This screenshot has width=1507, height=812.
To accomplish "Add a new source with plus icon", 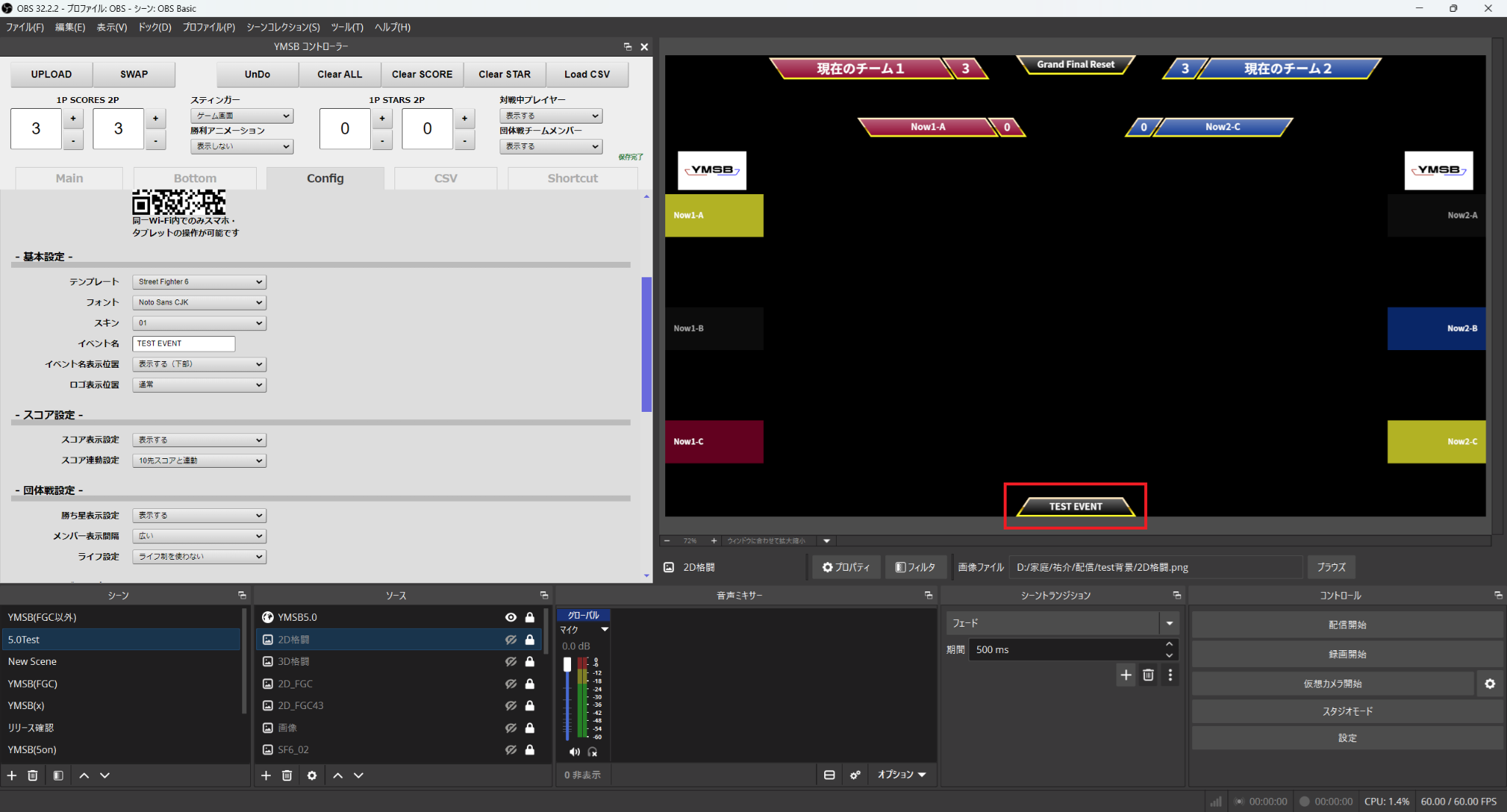I will [266, 775].
